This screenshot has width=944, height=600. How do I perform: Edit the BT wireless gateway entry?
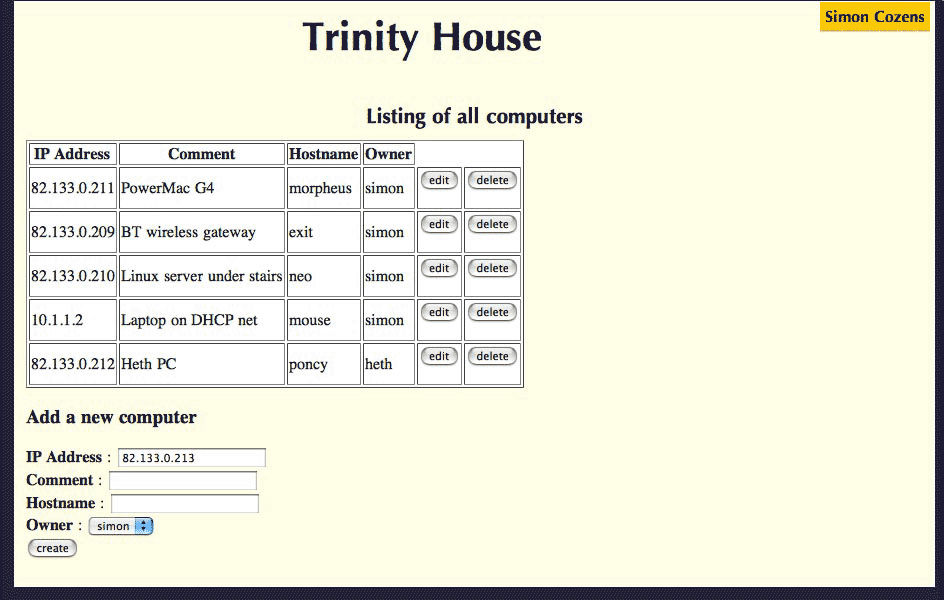coord(439,225)
